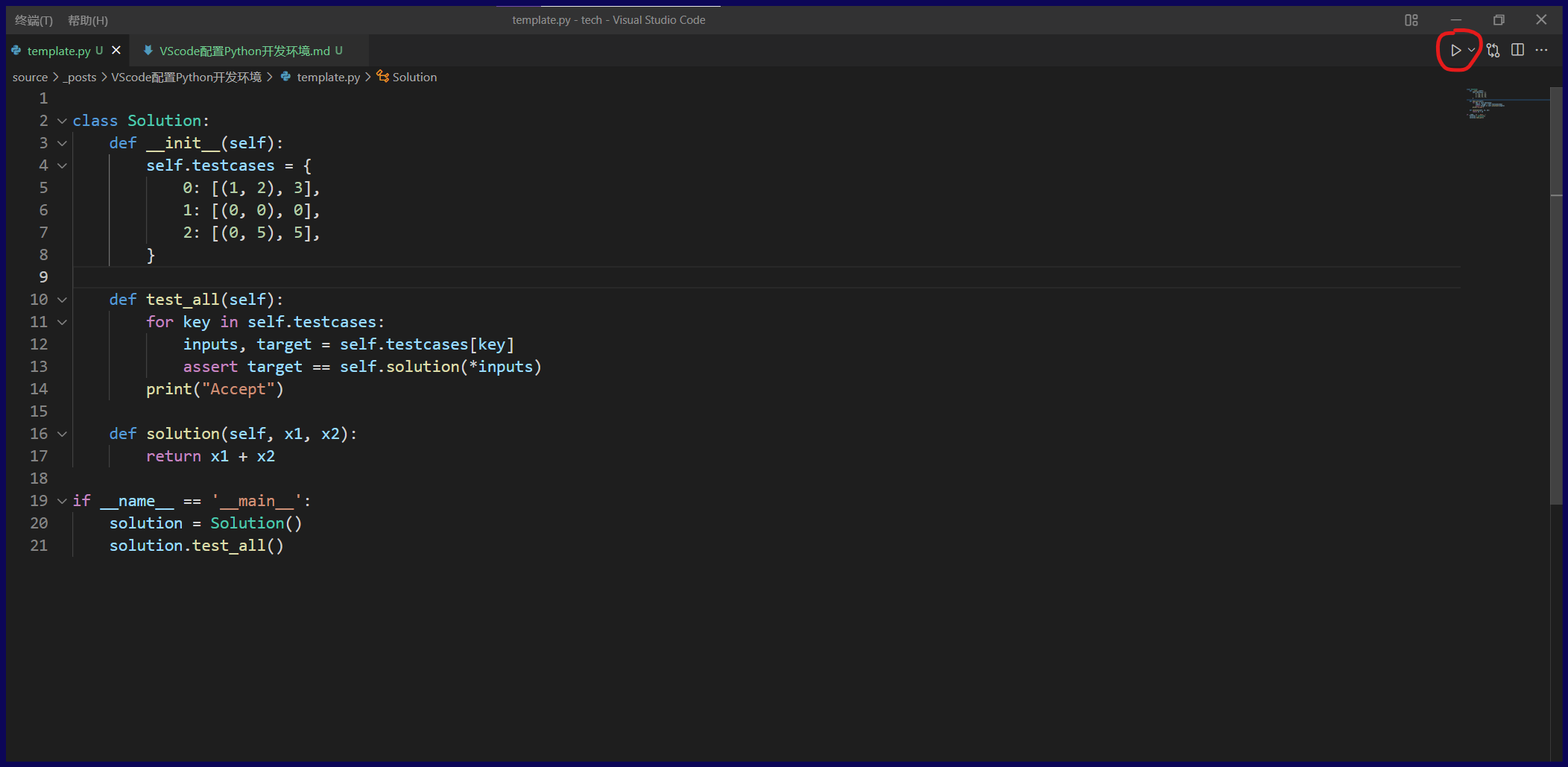Close the template.py tab
Screen dimensions: 1568x767
[x=116, y=51]
